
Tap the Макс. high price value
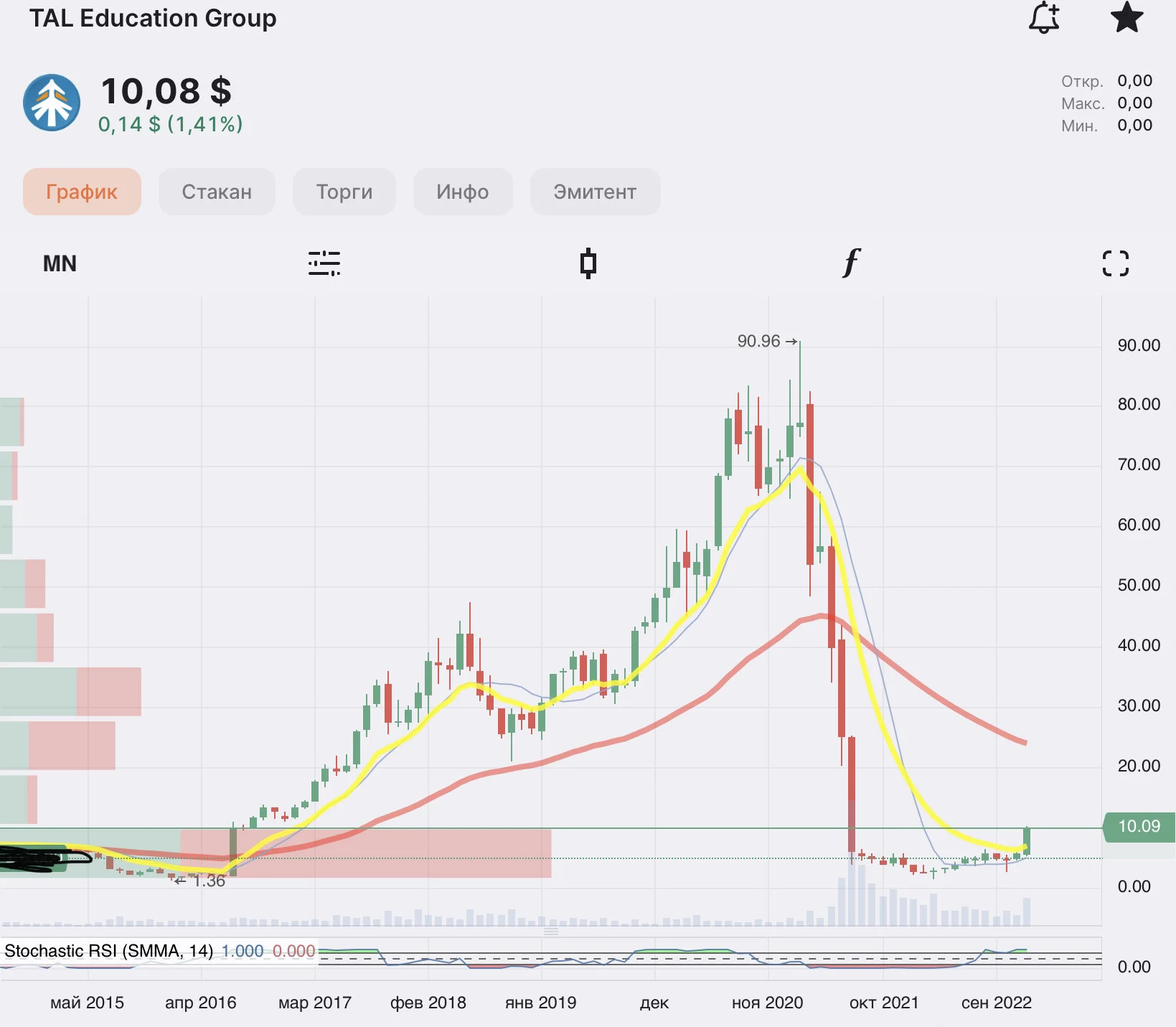pos(1135,103)
